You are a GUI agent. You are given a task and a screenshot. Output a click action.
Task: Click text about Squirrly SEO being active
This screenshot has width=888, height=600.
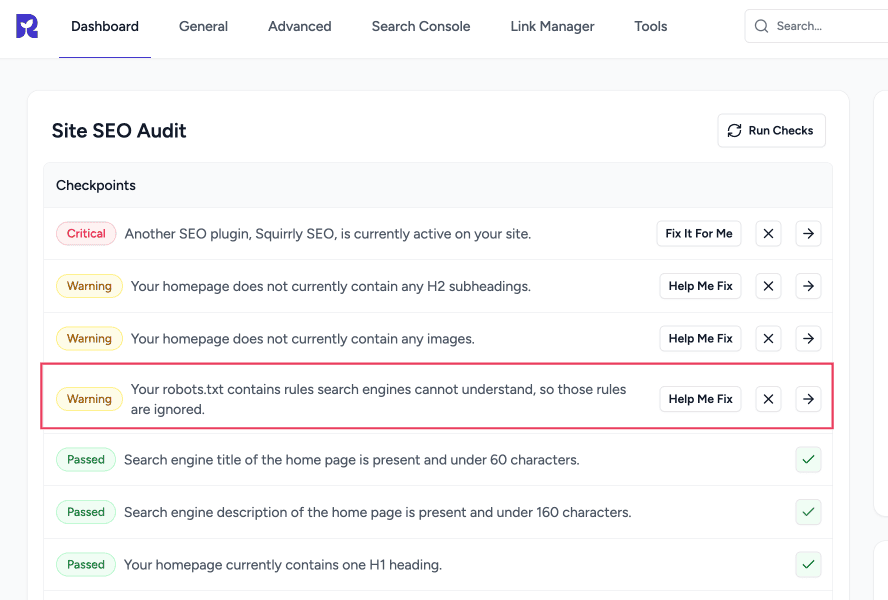click(328, 234)
